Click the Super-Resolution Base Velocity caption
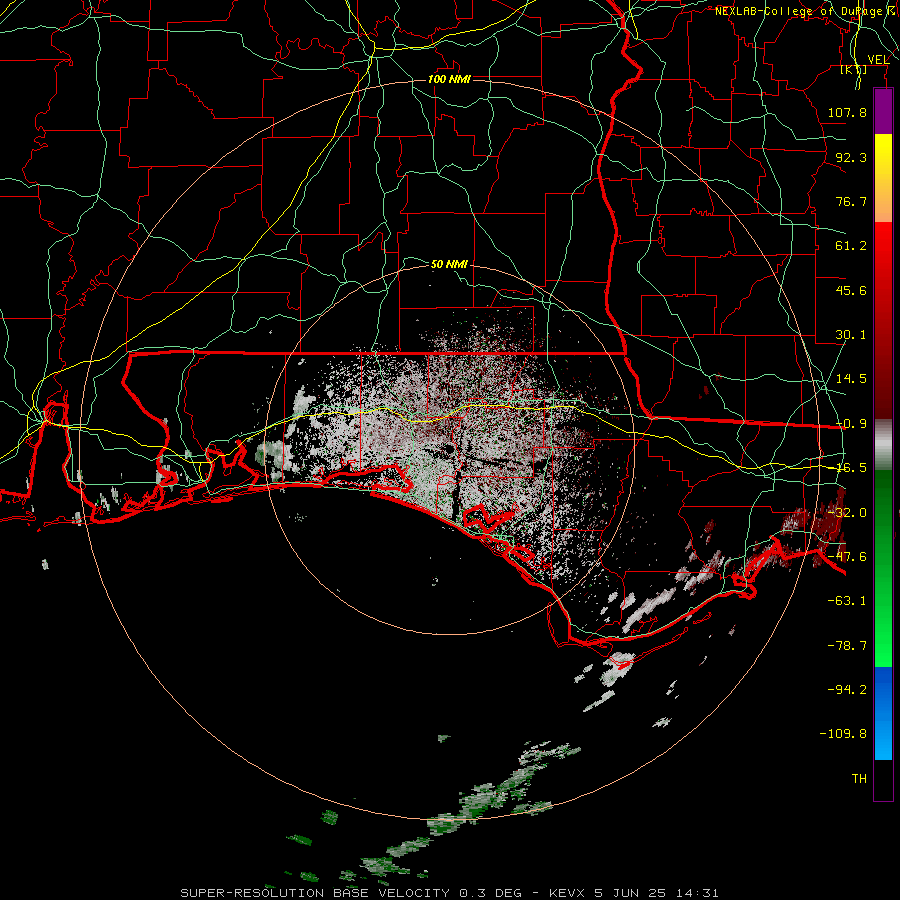Image resolution: width=900 pixels, height=900 pixels. (x=449, y=893)
